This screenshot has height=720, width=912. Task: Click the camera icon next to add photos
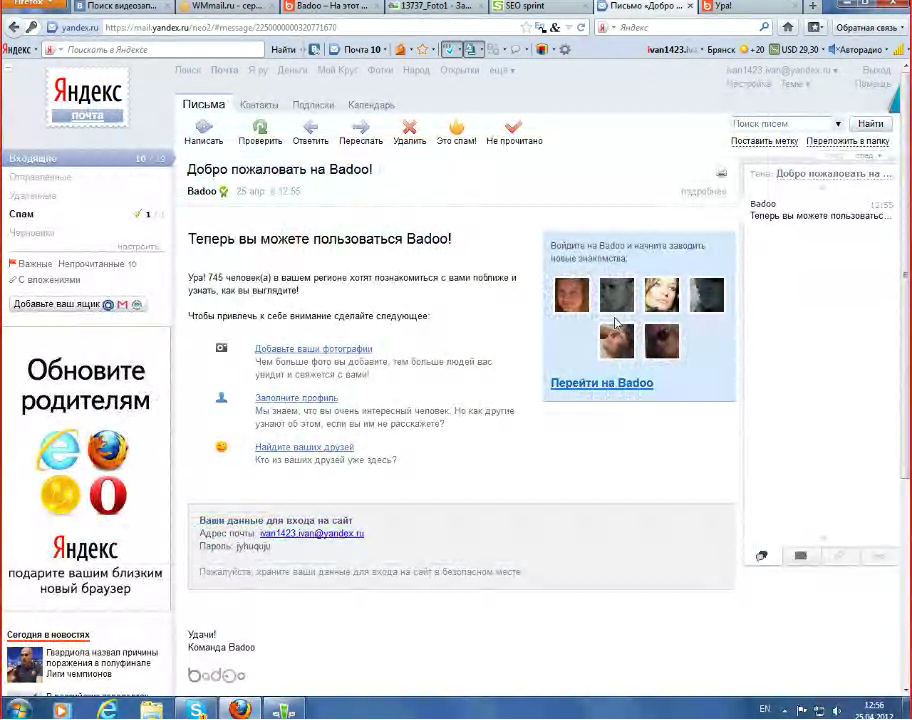(x=222, y=348)
